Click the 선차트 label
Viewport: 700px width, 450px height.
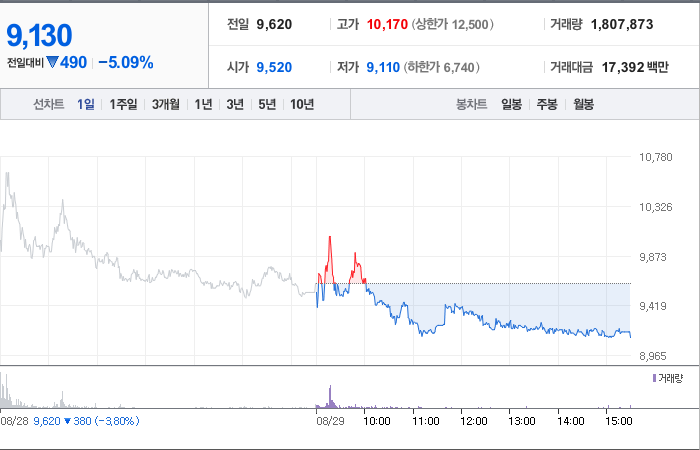point(49,104)
